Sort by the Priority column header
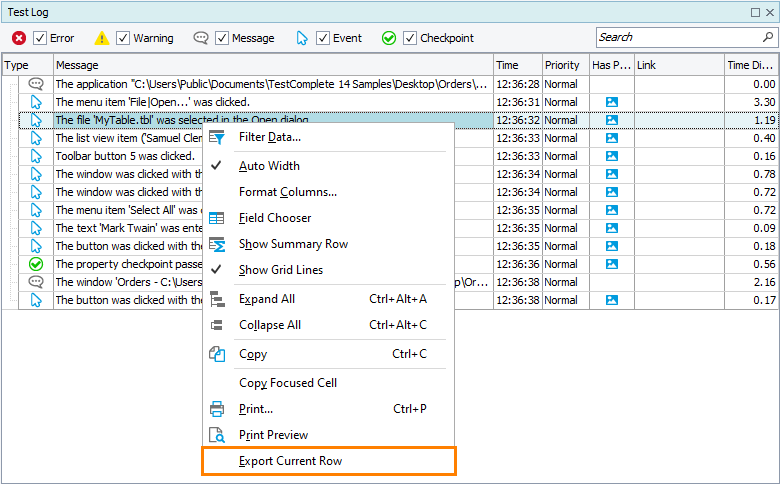The width and height of the screenshot is (780, 484). coord(562,65)
